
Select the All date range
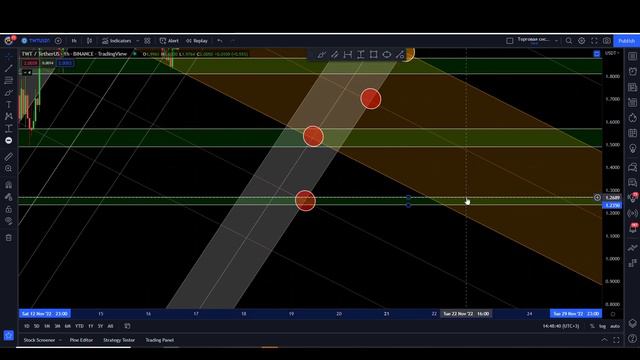110,326
